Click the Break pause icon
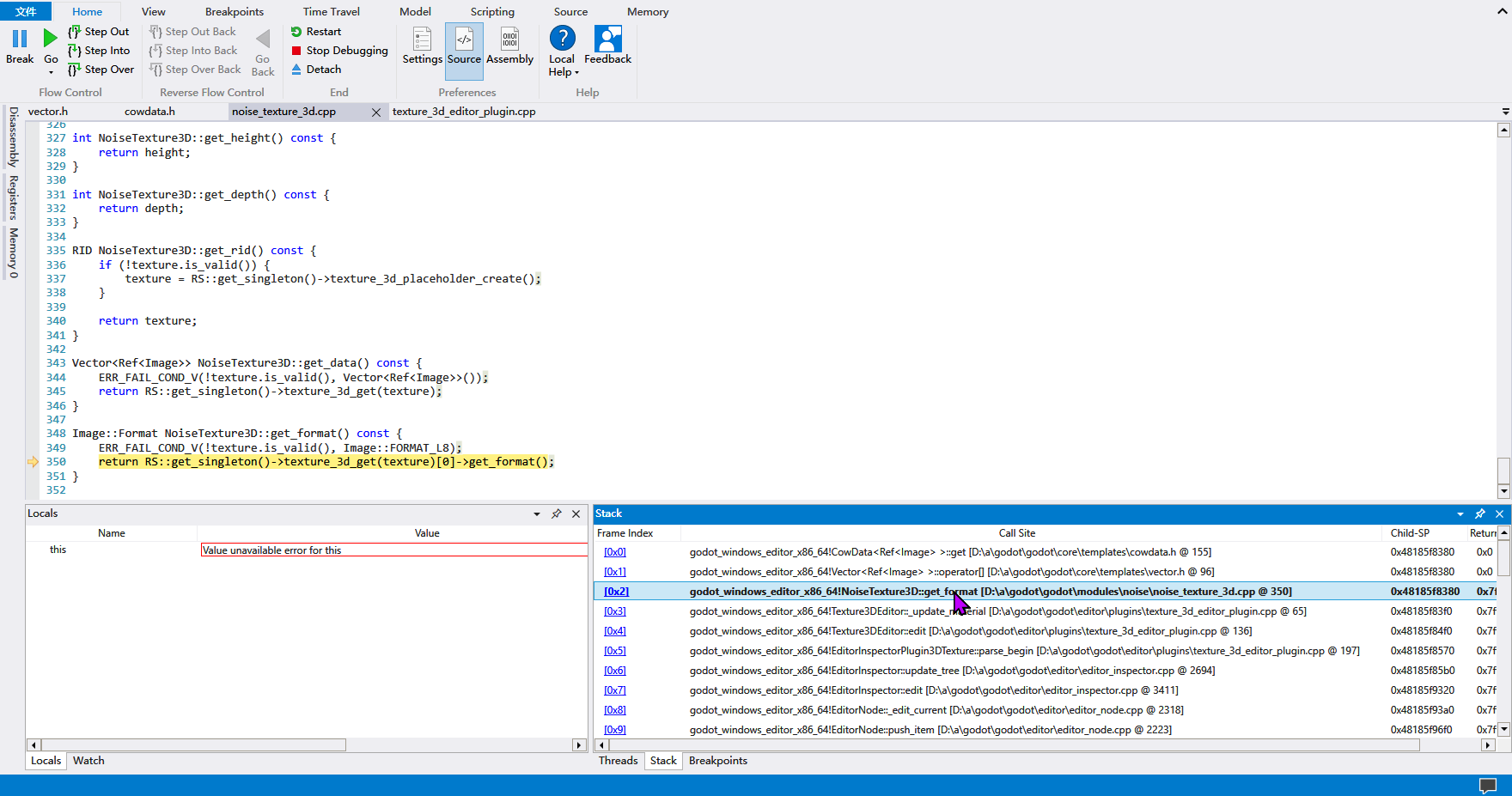Screen dimensions: 1512x796 click(x=19, y=39)
